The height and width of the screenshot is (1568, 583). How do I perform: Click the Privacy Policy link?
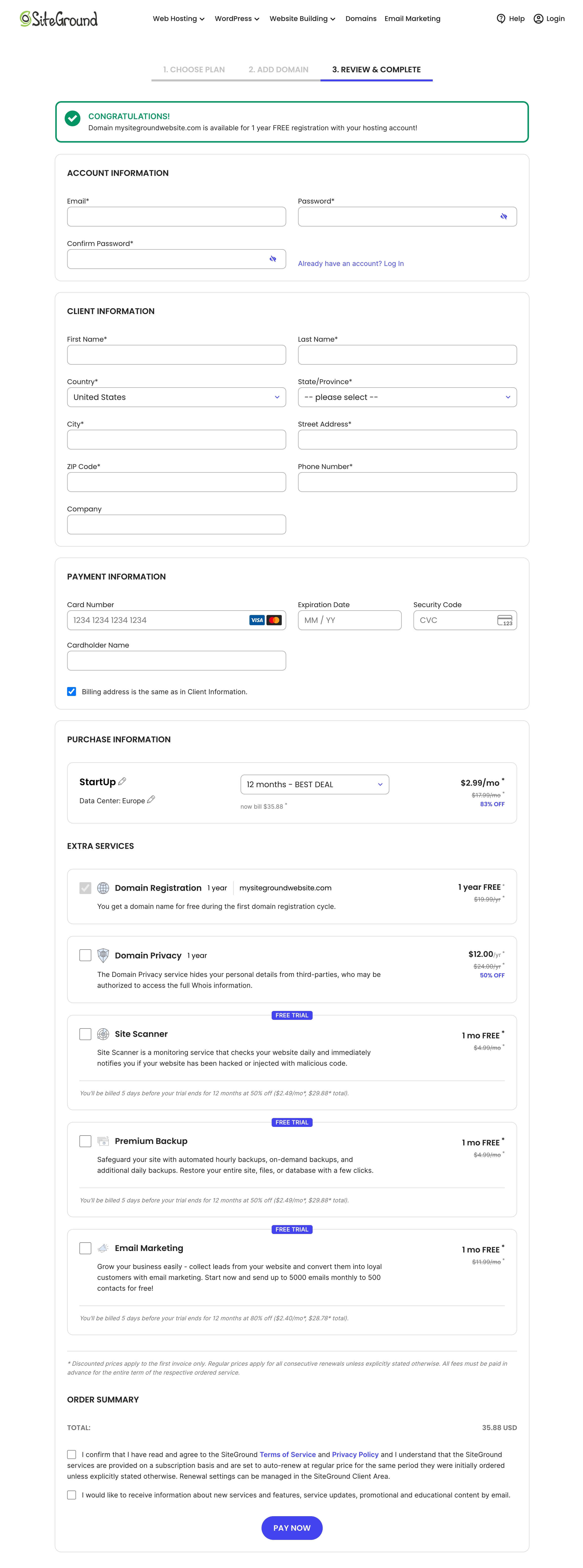355,1454
